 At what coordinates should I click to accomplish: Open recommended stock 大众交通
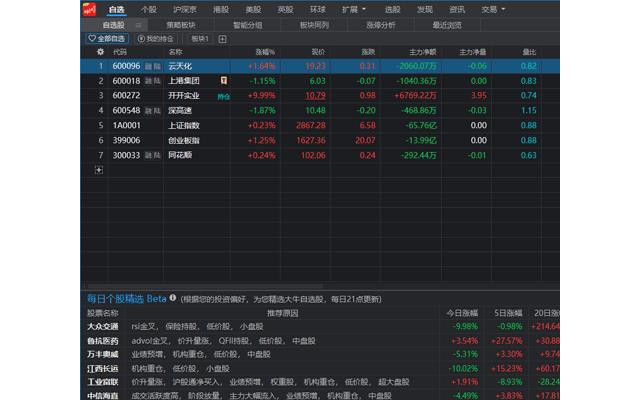(103, 327)
